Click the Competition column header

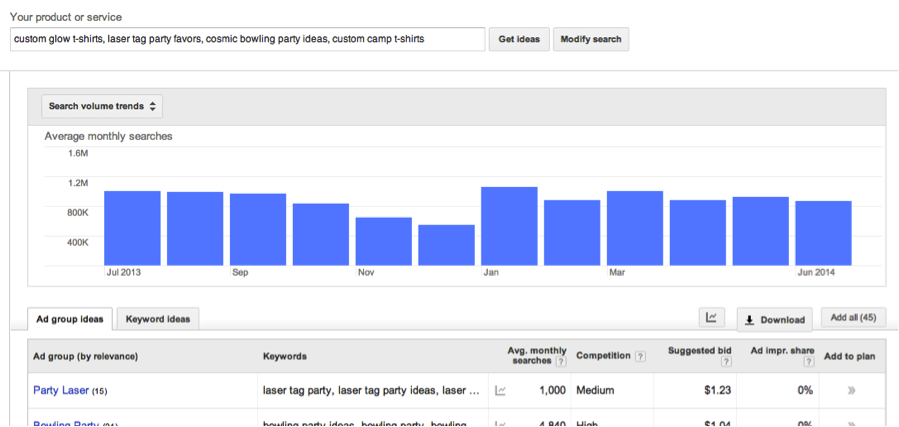pyautogui.click(x=603, y=355)
